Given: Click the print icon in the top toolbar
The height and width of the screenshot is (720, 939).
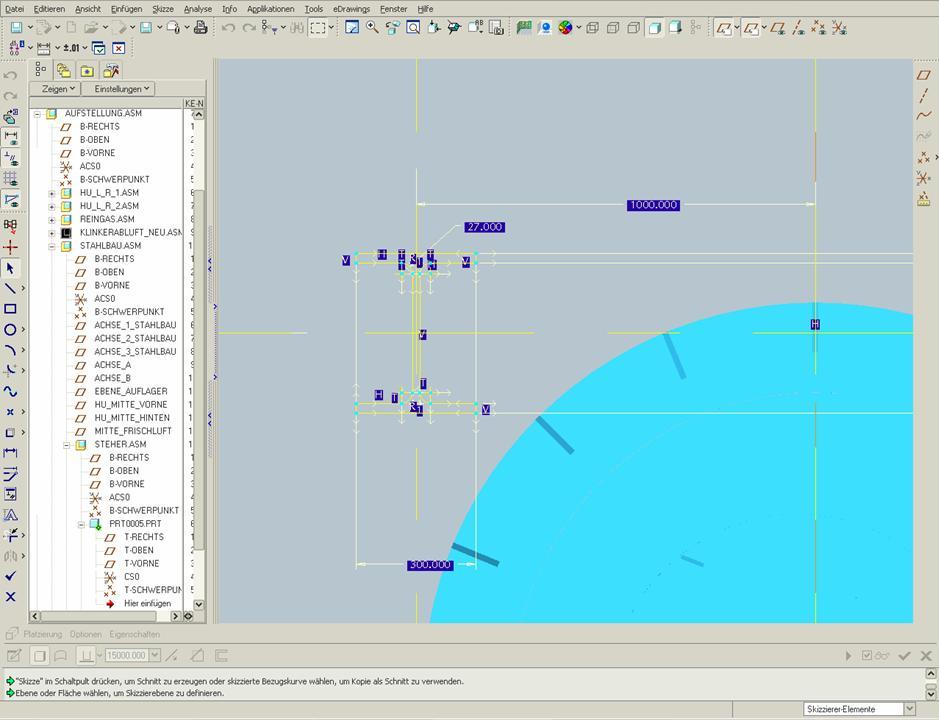Looking at the screenshot, I should pos(201,28).
